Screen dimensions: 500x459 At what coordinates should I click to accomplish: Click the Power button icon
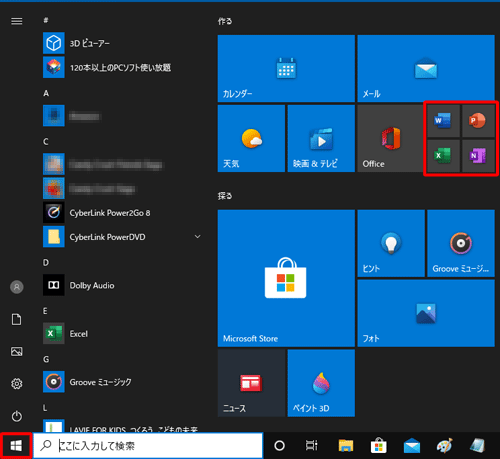click(x=17, y=416)
